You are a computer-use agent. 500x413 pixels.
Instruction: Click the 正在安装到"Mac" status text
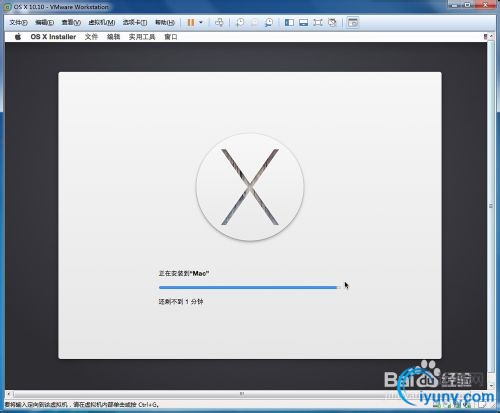[x=184, y=273]
